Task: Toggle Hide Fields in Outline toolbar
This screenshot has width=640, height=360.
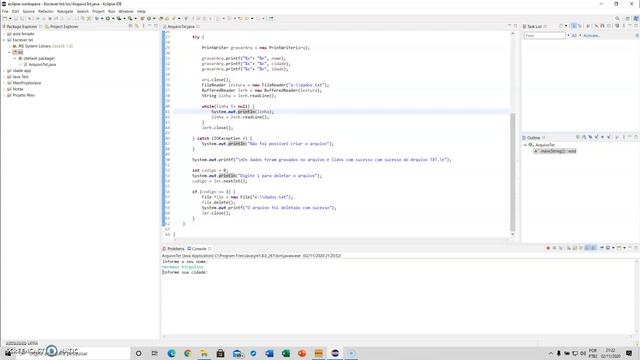Action: [x=590, y=137]
